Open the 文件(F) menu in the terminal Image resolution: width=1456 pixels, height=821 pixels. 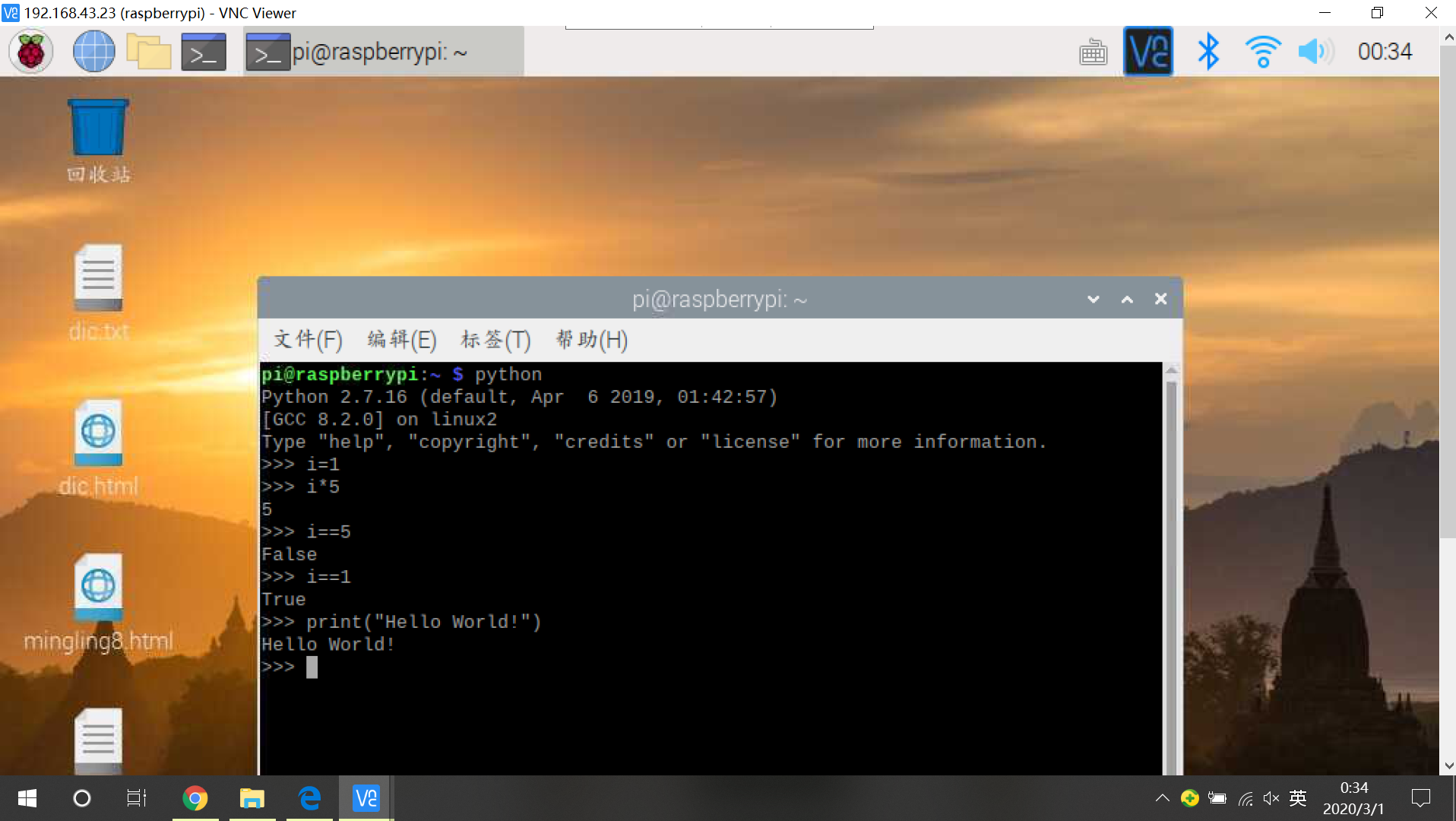point(308,339)
